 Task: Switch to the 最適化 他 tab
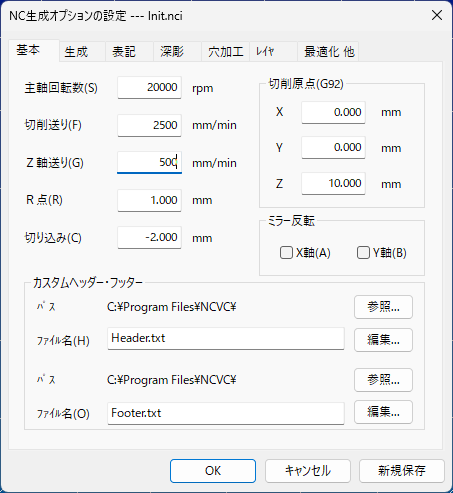[328, 52]
